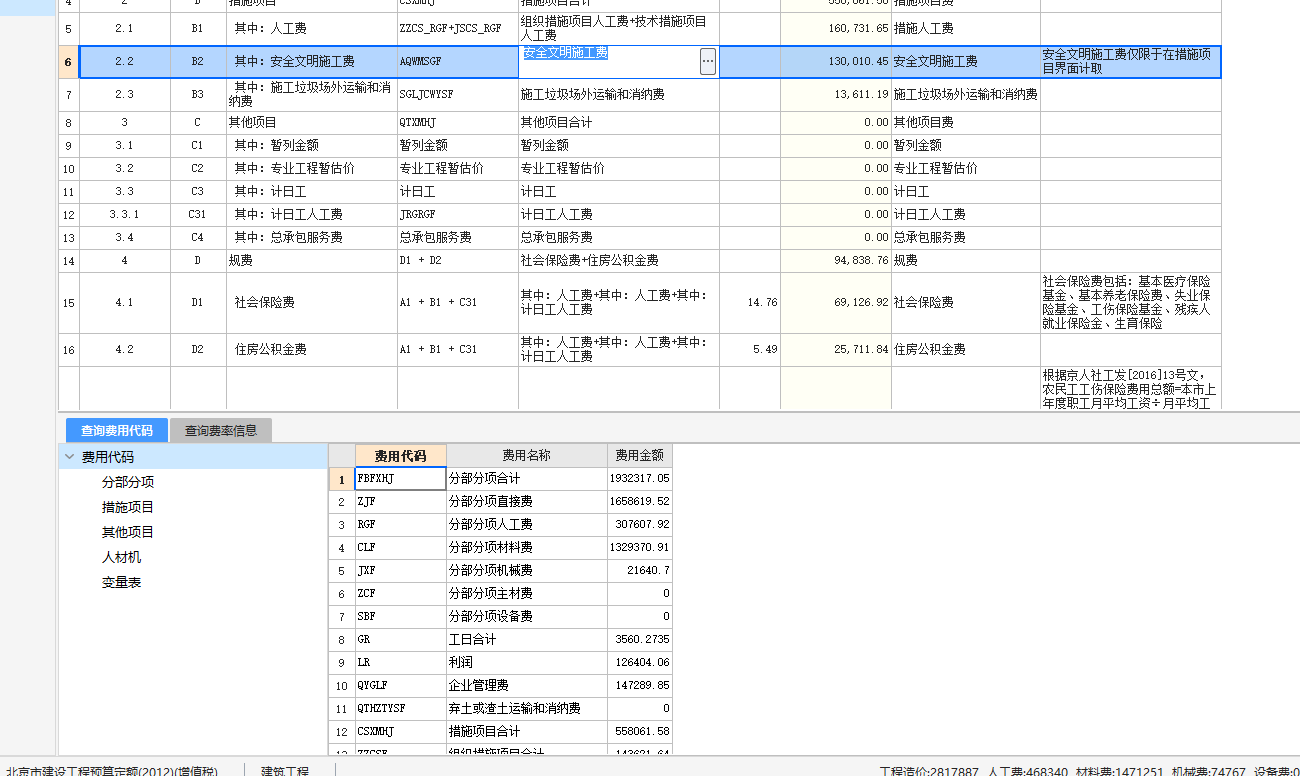This screenshot has width=1300, height=776.
Task: Click the amount 25,711.84
Action: coord(836,350)
